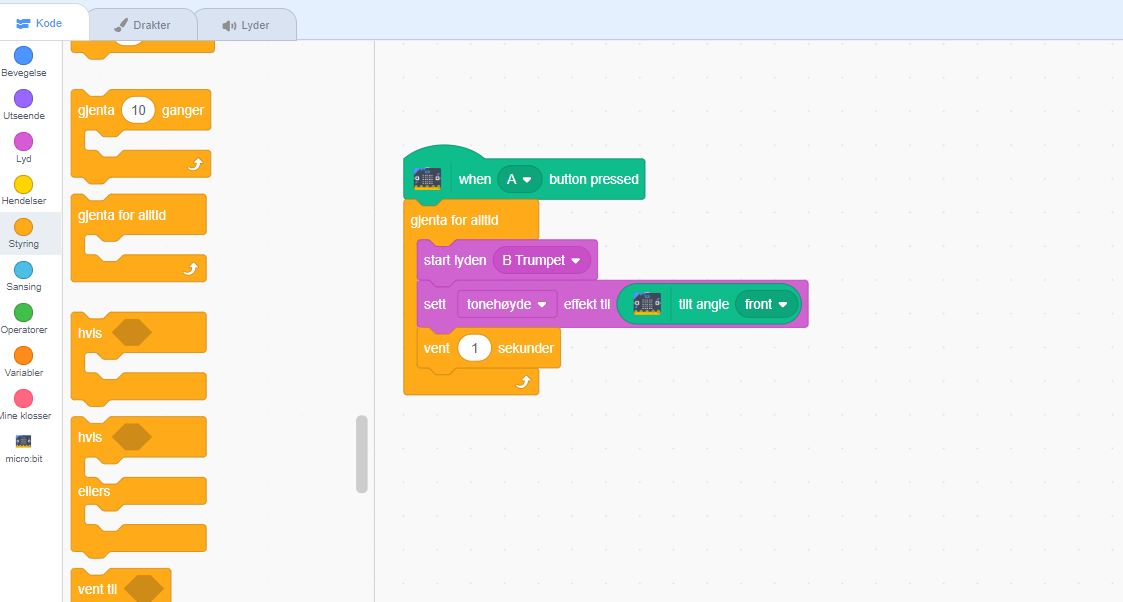Click the 'effekt til' label in the sett block
This screenshot has width=1123, height=602.
click(587, 304)
